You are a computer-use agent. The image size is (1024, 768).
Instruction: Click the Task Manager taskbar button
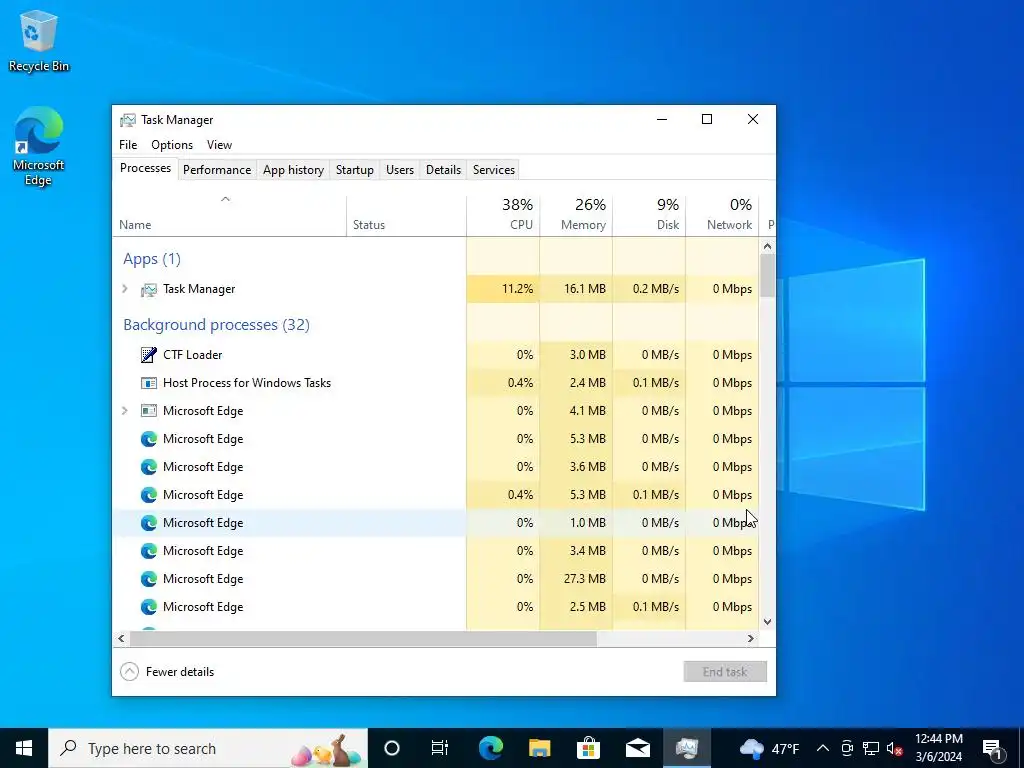[x=687, y=748]
